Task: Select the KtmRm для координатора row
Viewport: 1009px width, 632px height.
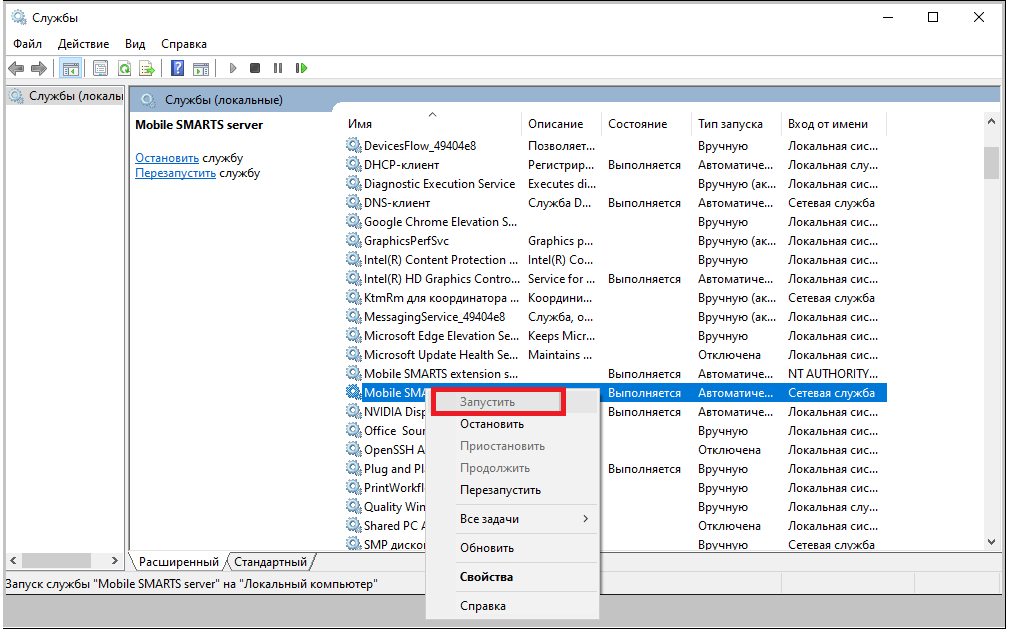Action: click(x=616, y=298)
